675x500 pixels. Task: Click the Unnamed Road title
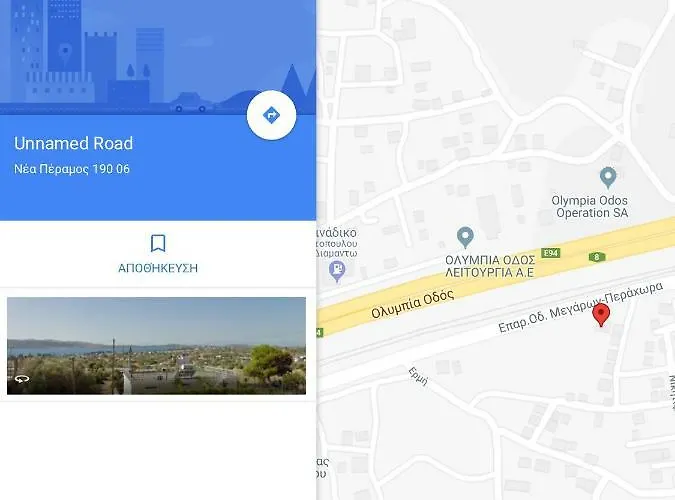pos(74,143)
